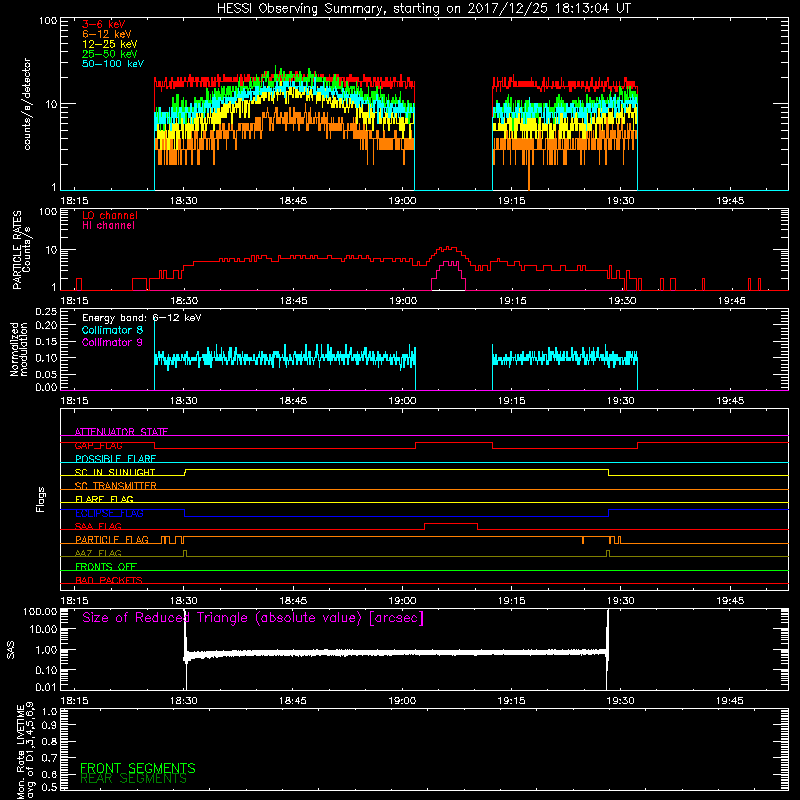
Task: Click the Normalized modulation axis label
Action: click(19, 349)
